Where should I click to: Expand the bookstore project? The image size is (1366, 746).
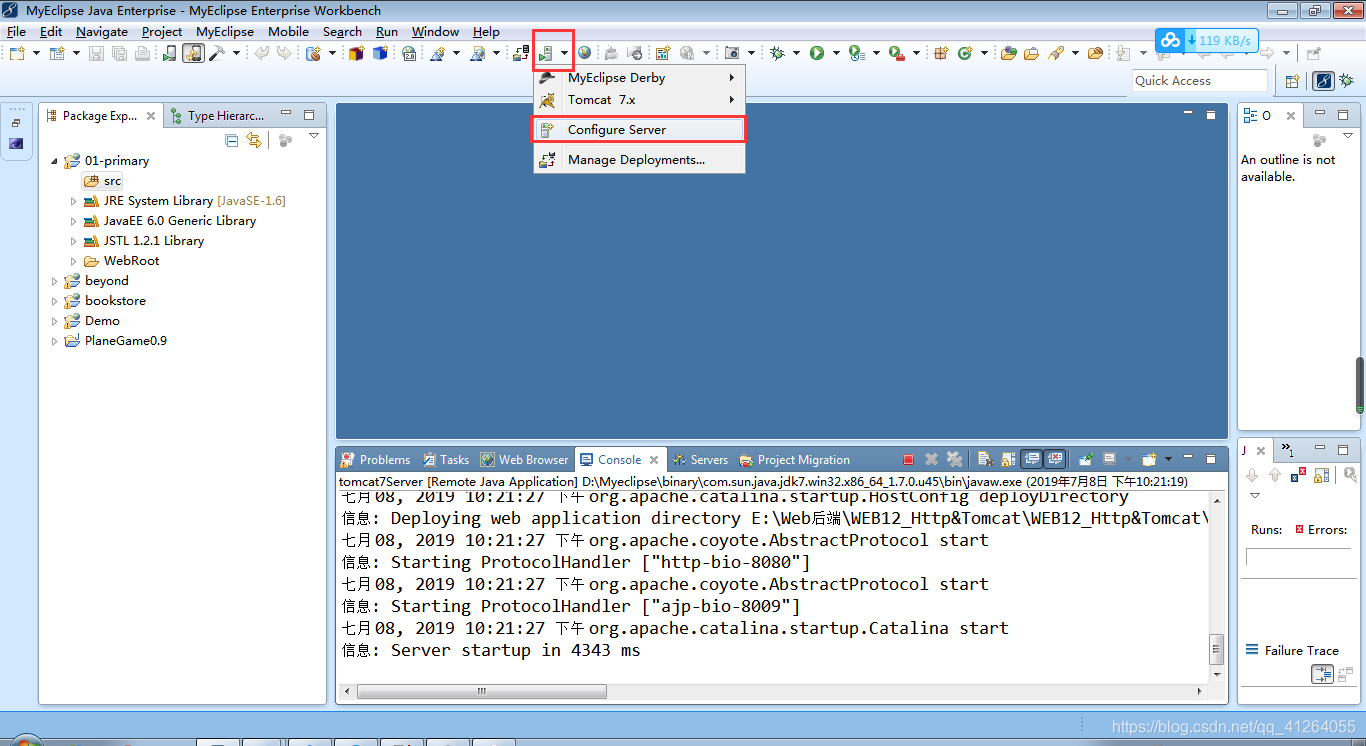coord(55,301)
